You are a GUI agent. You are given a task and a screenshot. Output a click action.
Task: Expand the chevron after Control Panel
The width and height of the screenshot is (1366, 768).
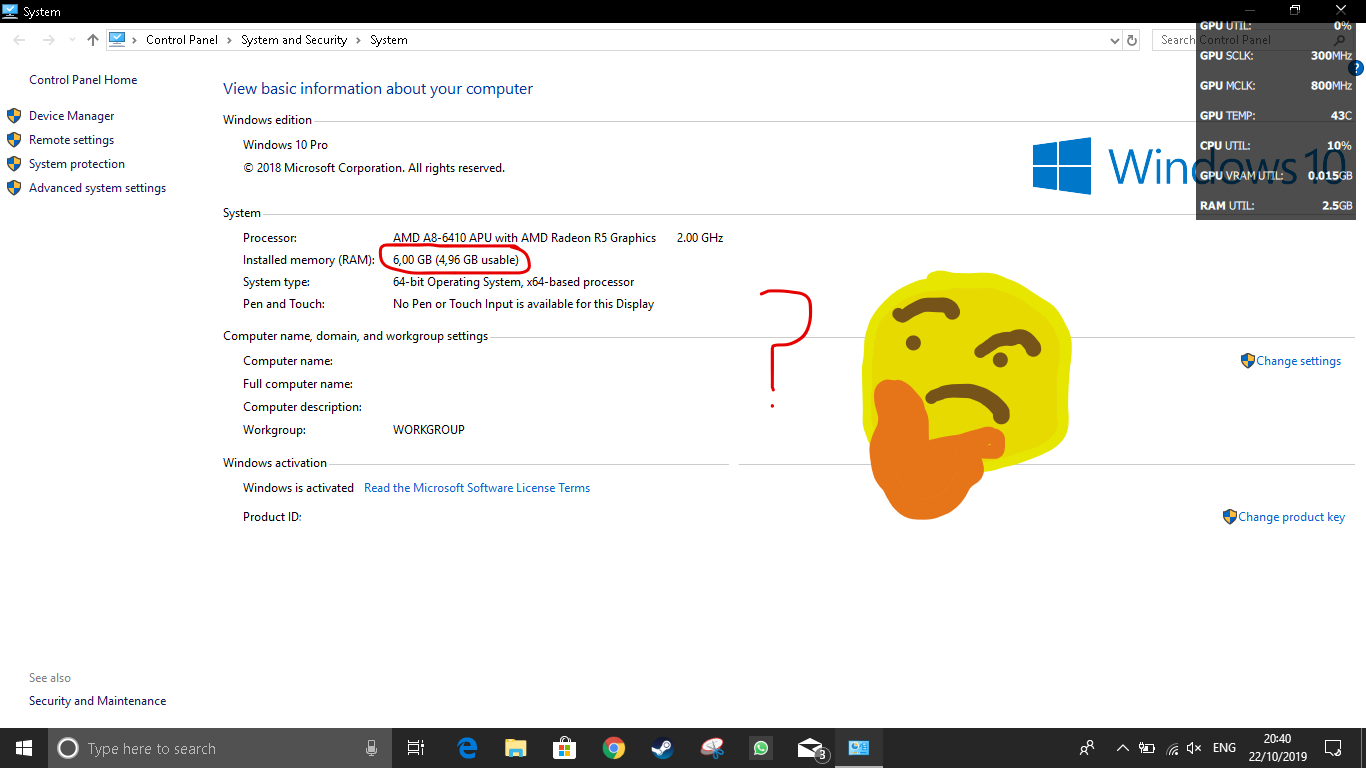tap(229, 40)
